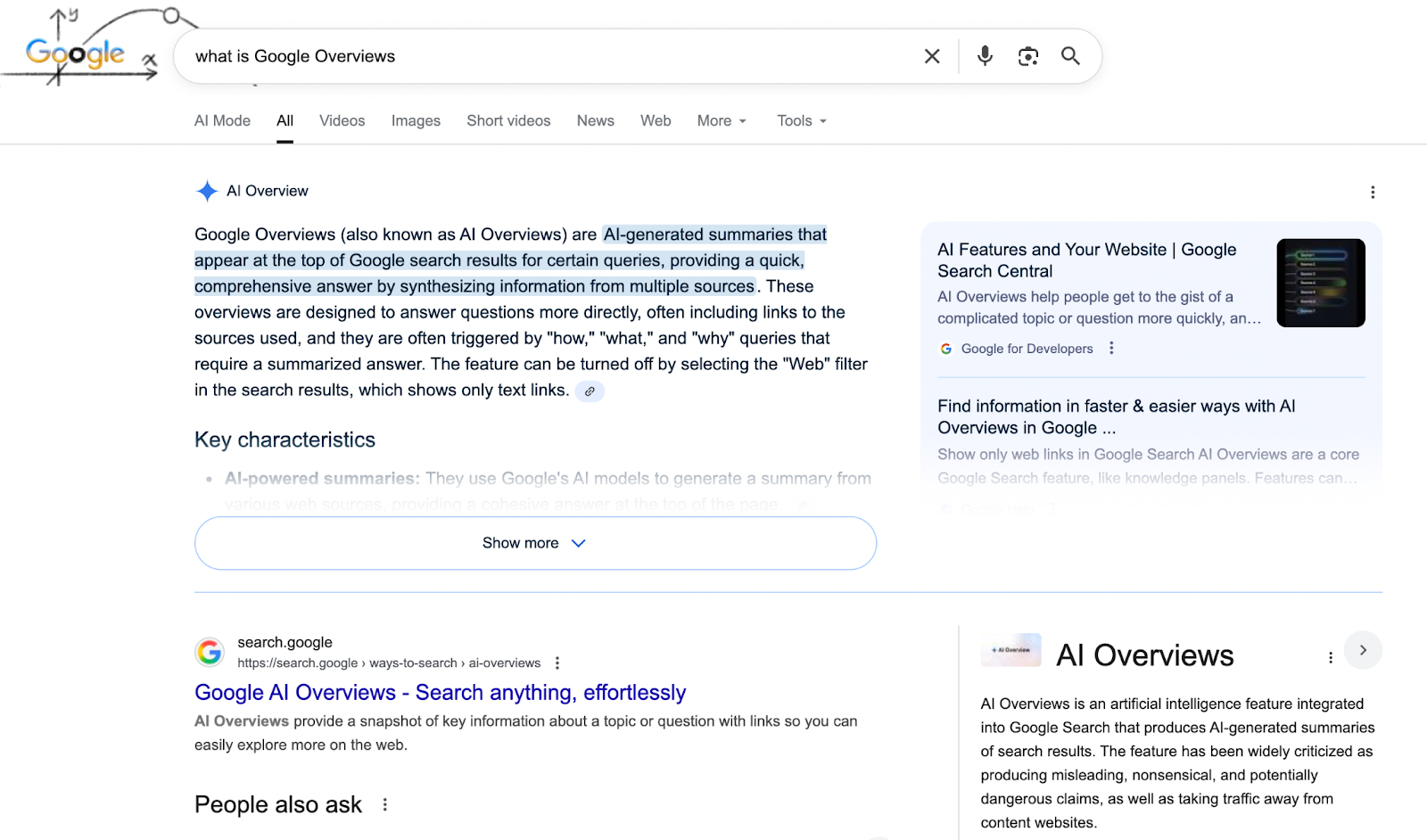This screenshot has width=1427, height=840.
Task: Open the People also ask options menu
Action: tap(385, 804)
